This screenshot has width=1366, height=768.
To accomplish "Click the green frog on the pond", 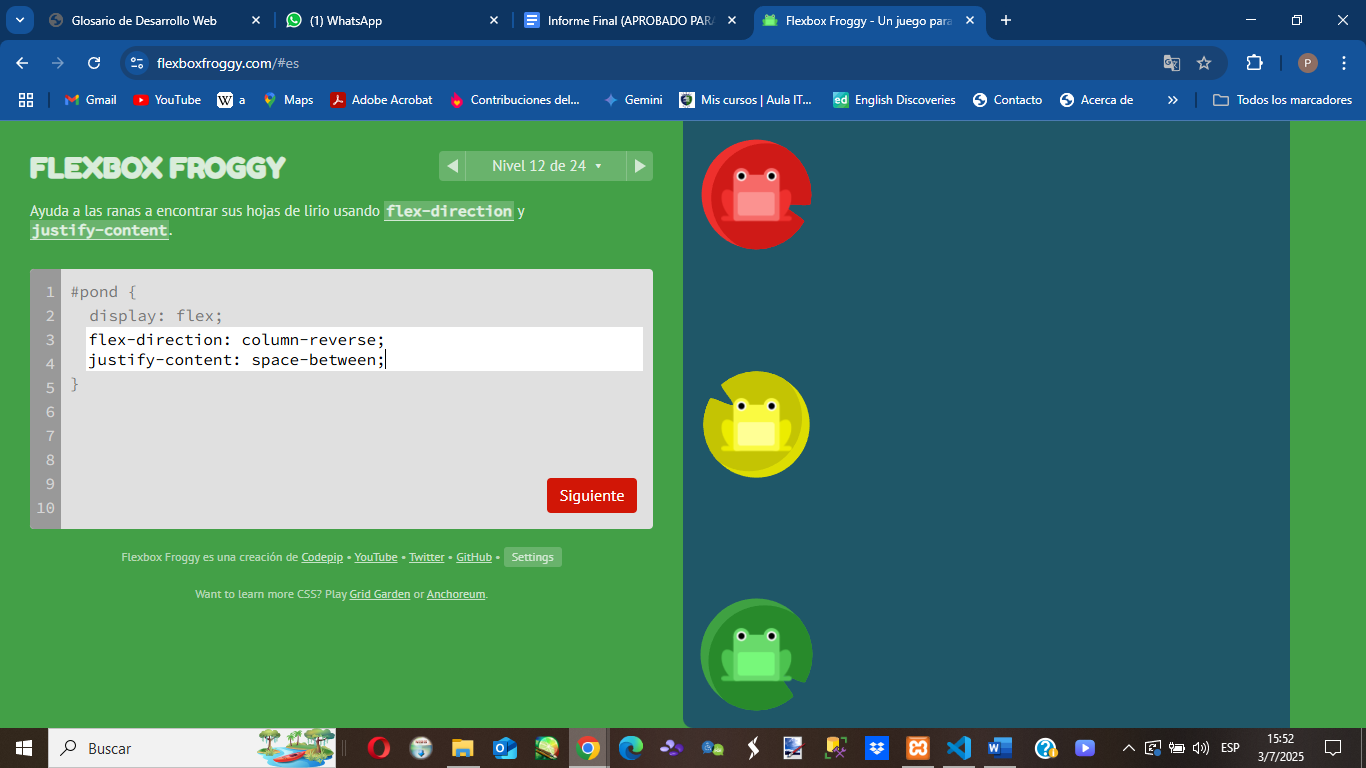I will 756,655.
